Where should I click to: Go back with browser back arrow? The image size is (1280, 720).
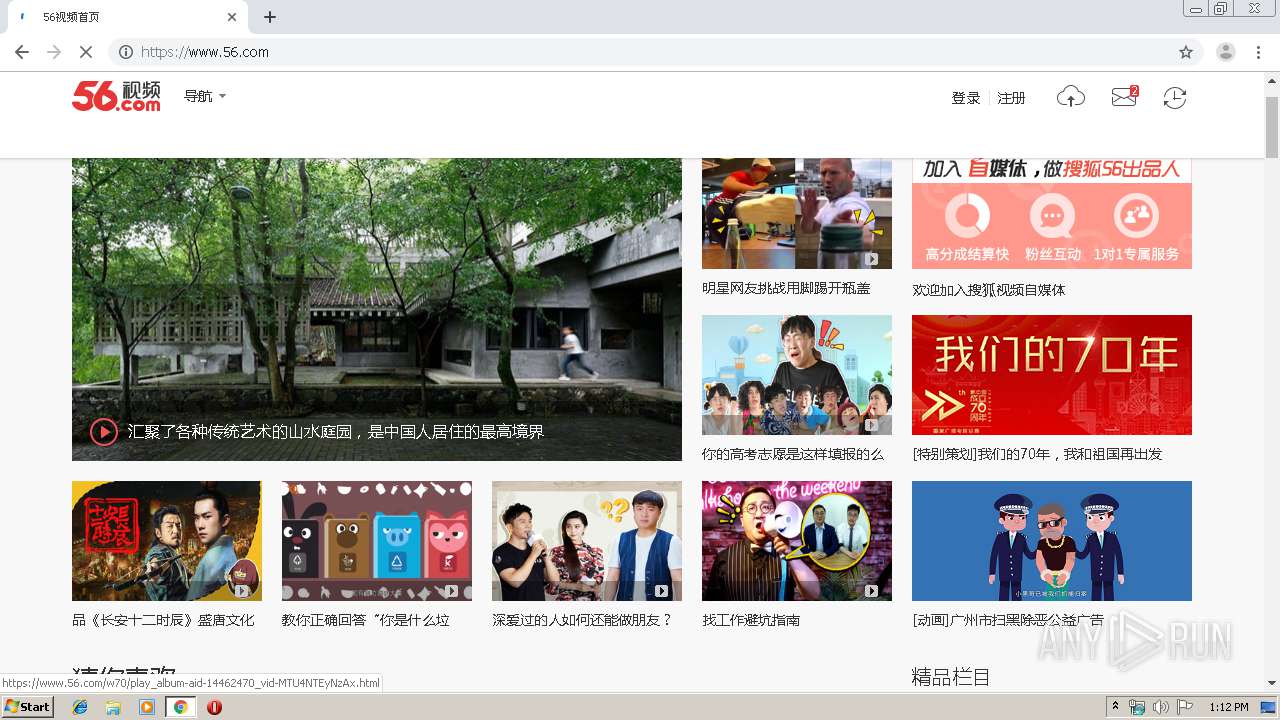(22, 52)
